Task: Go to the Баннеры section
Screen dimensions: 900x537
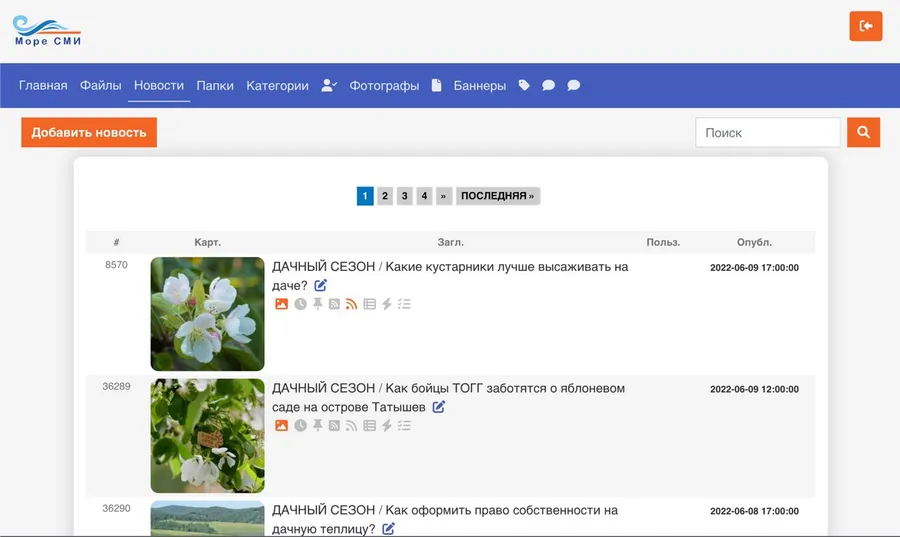Action: coord(480,86)
